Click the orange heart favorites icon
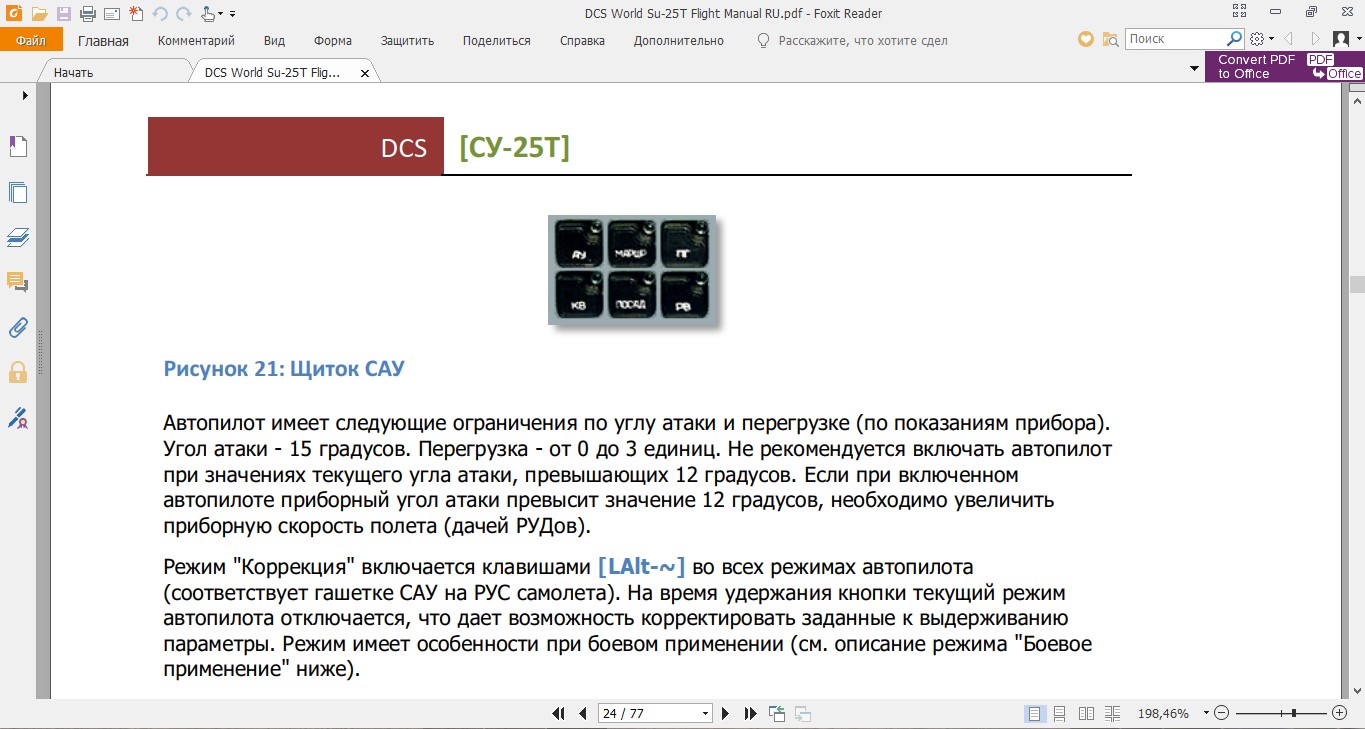 [1086, 40]
